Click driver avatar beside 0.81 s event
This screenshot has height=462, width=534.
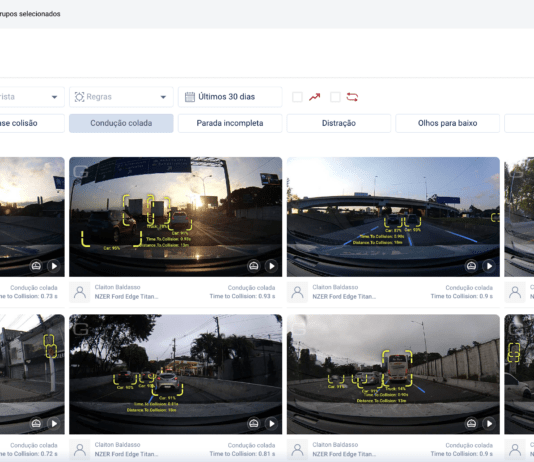(80, 450)
